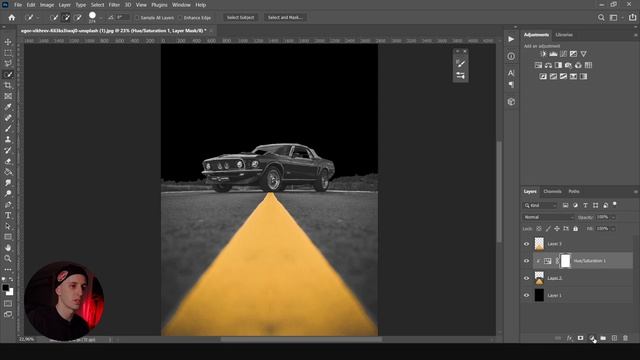Toggle visibility of Layer 2

point(527,278)
